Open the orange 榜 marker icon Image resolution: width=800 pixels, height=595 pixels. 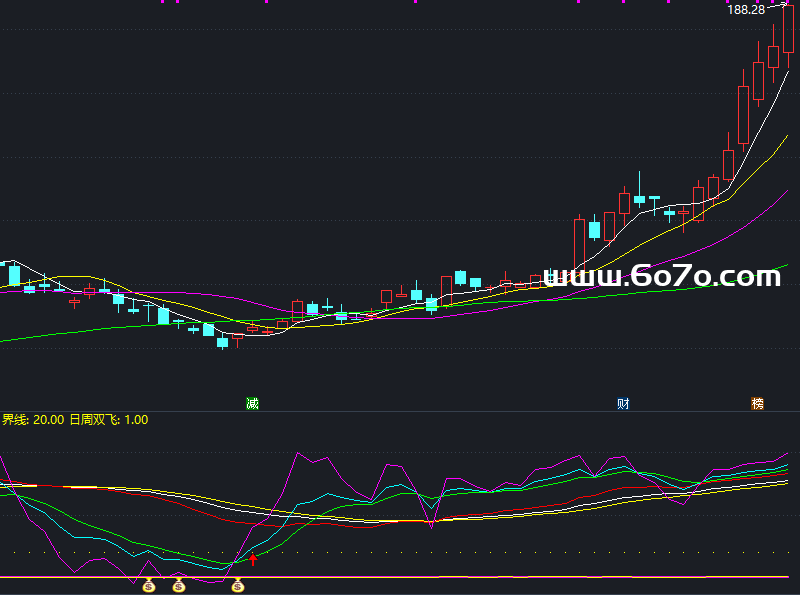click(758, 404)
